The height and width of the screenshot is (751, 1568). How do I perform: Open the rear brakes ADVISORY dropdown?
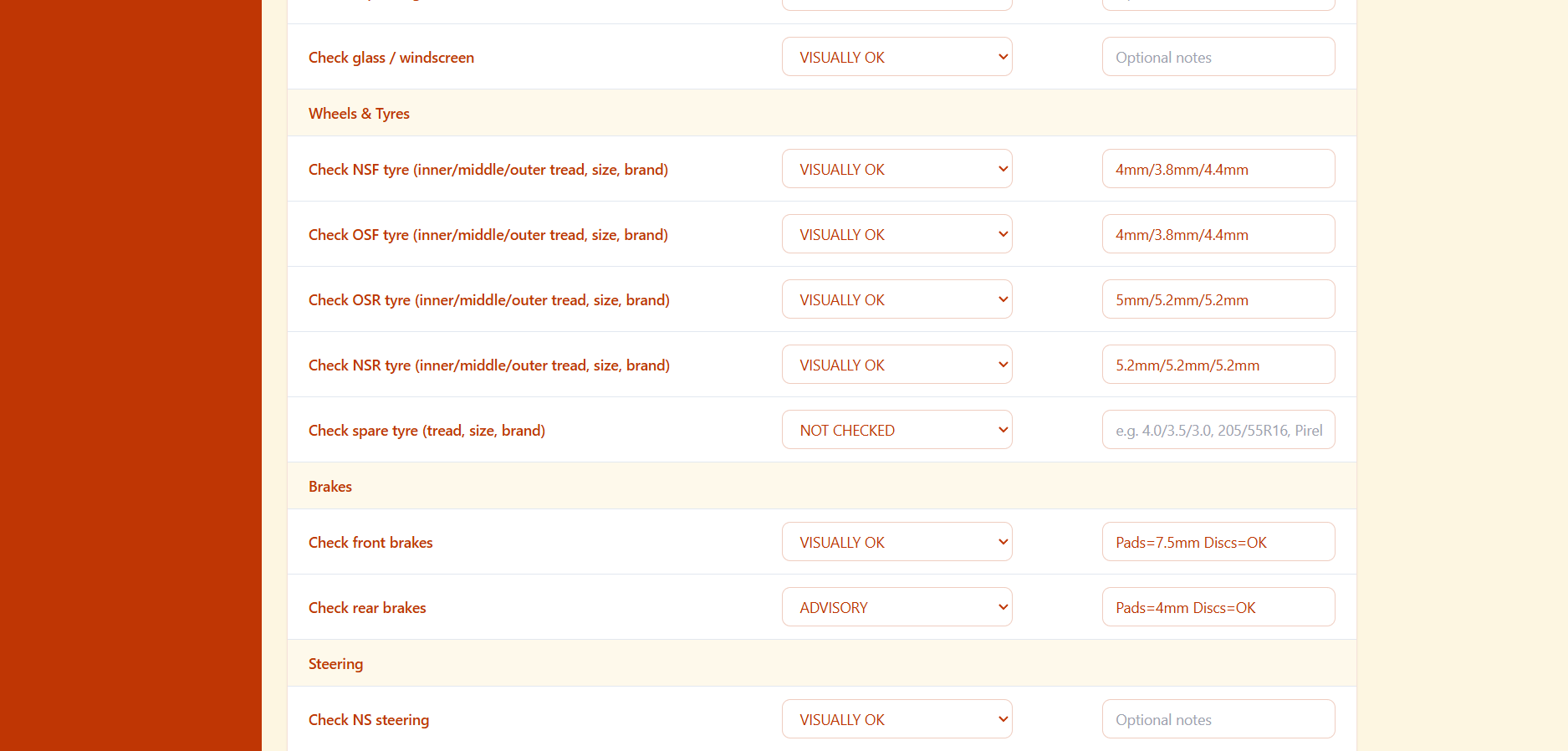[x=896, y=607]
